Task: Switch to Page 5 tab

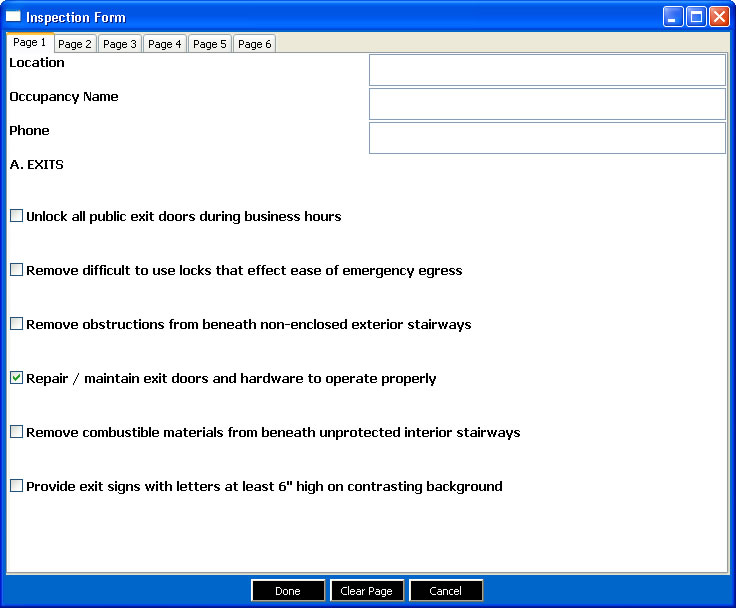Action: tap(210, 44)
